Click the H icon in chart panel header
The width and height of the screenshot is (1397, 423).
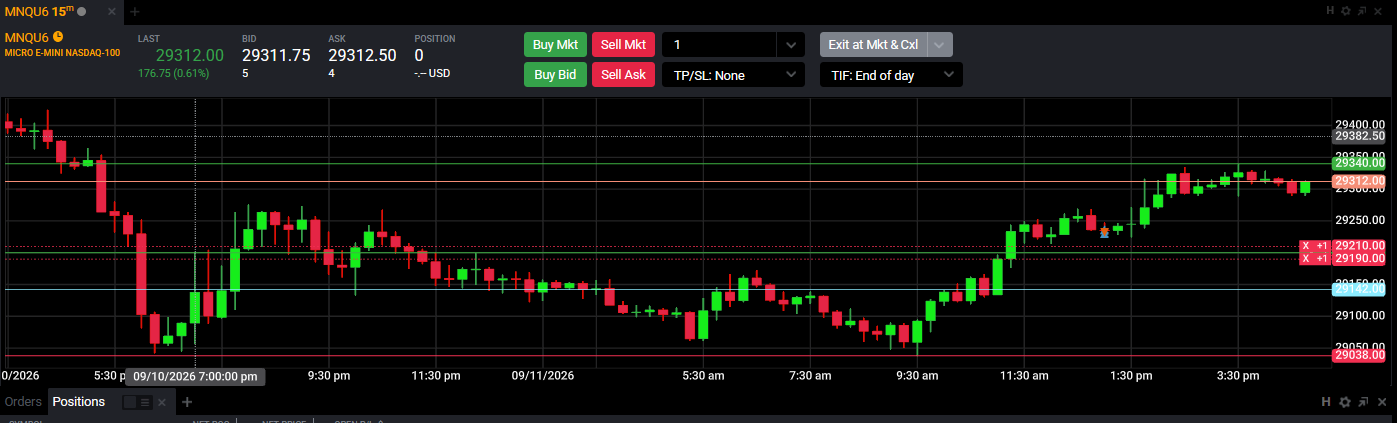click(x=1331, y=10)
